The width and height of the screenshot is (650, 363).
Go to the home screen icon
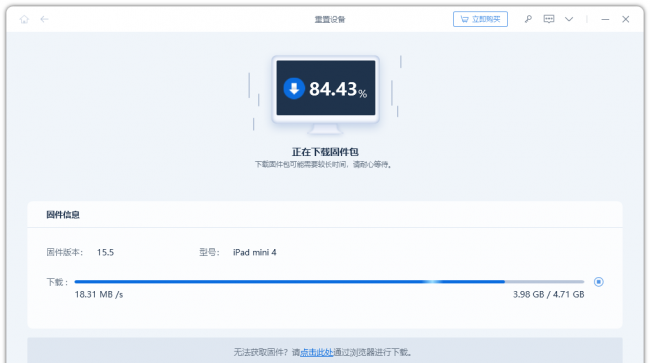[24, 19]
